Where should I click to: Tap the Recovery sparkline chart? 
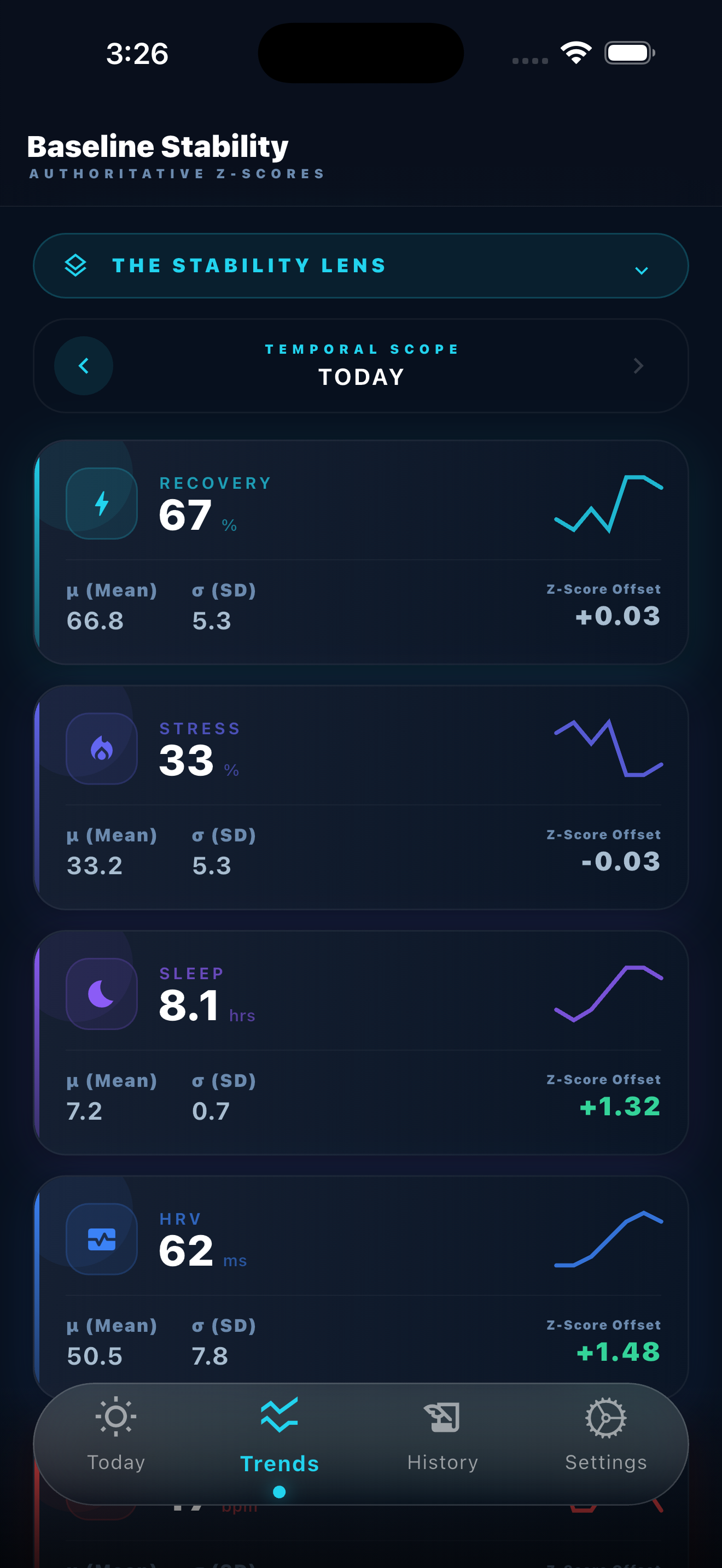point(608,504)
